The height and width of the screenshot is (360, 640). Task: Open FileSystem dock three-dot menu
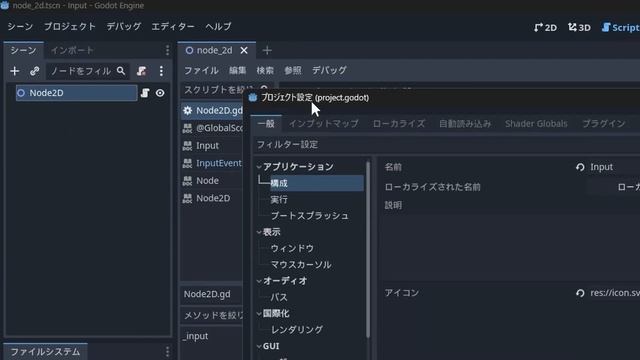click(x=167, y=351)
